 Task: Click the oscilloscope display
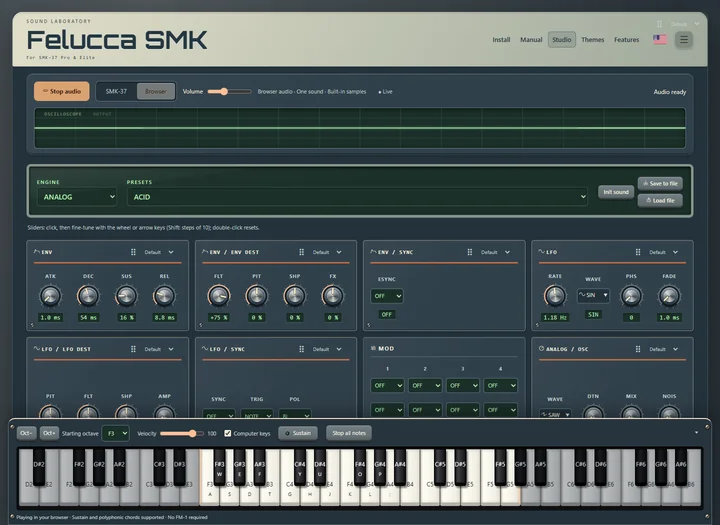click(360, 128)
